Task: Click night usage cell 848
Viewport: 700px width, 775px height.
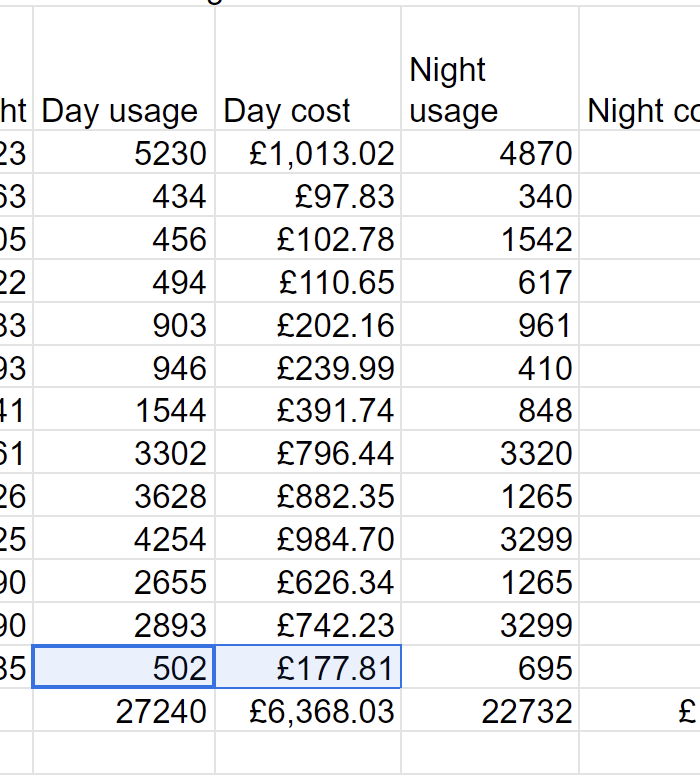Action: click(490, 410)
